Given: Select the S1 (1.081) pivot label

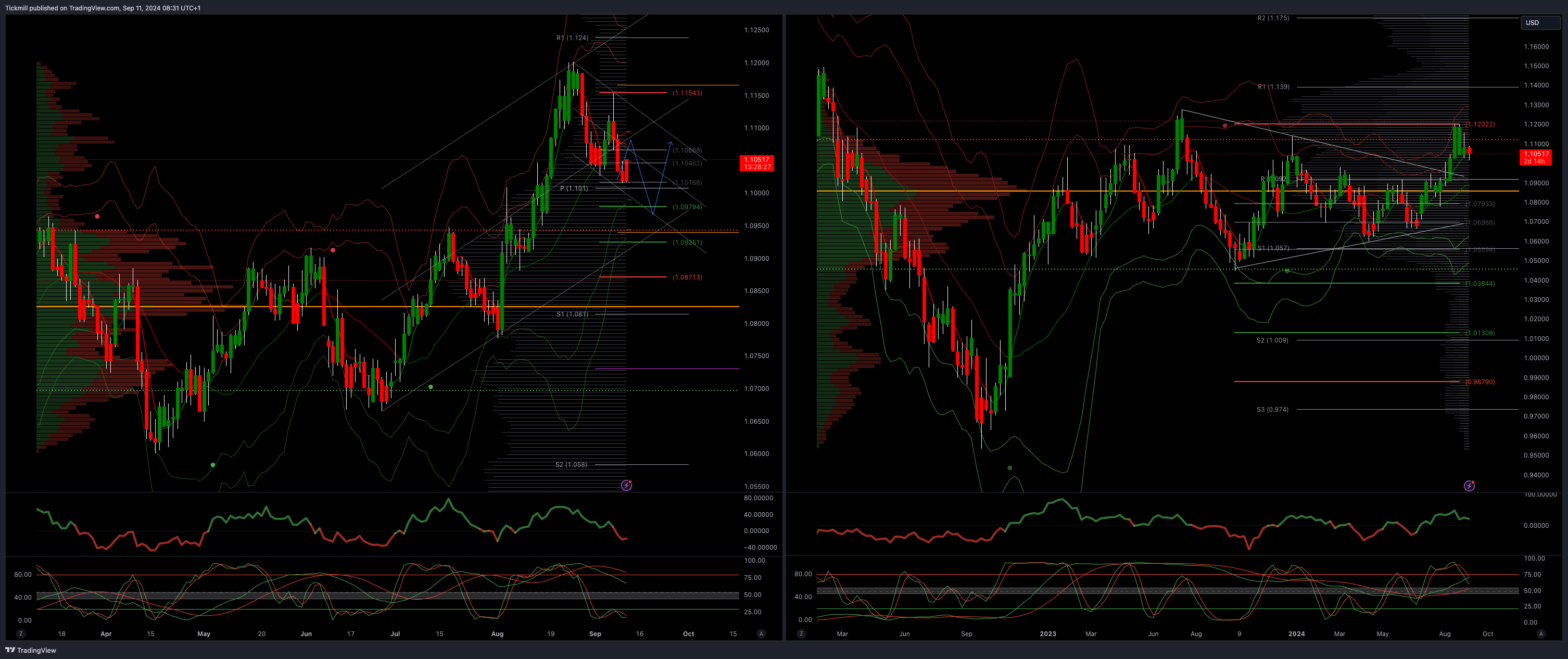Looking at the screenshot, I should pos(572,314).
